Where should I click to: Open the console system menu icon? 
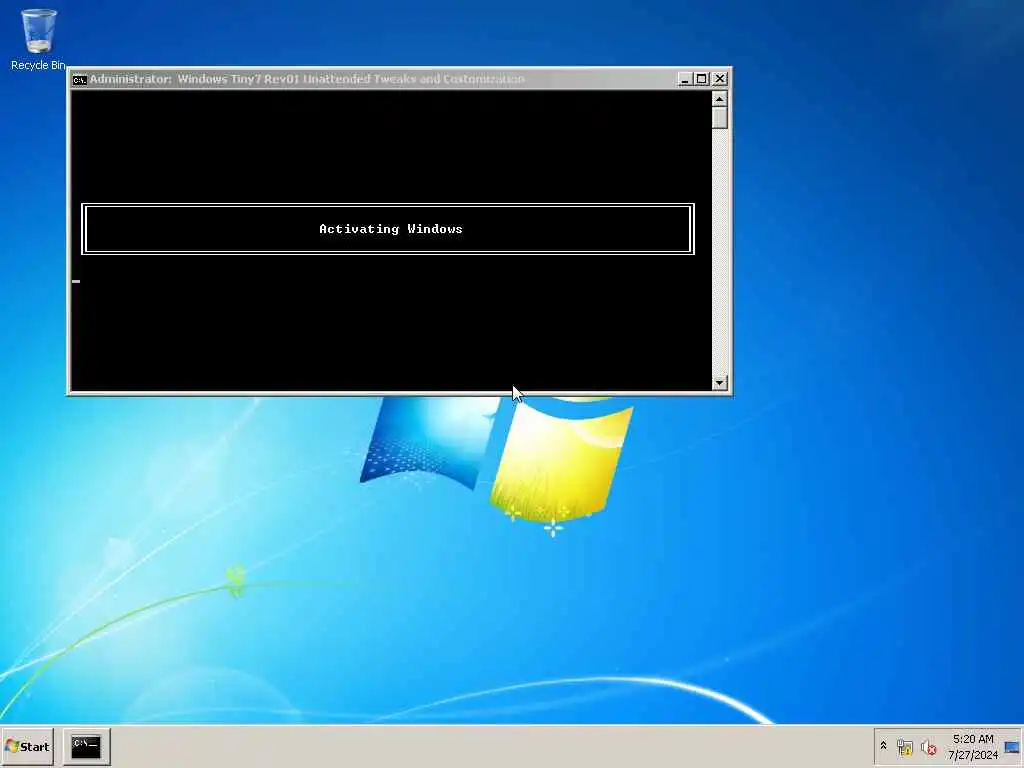80,80
